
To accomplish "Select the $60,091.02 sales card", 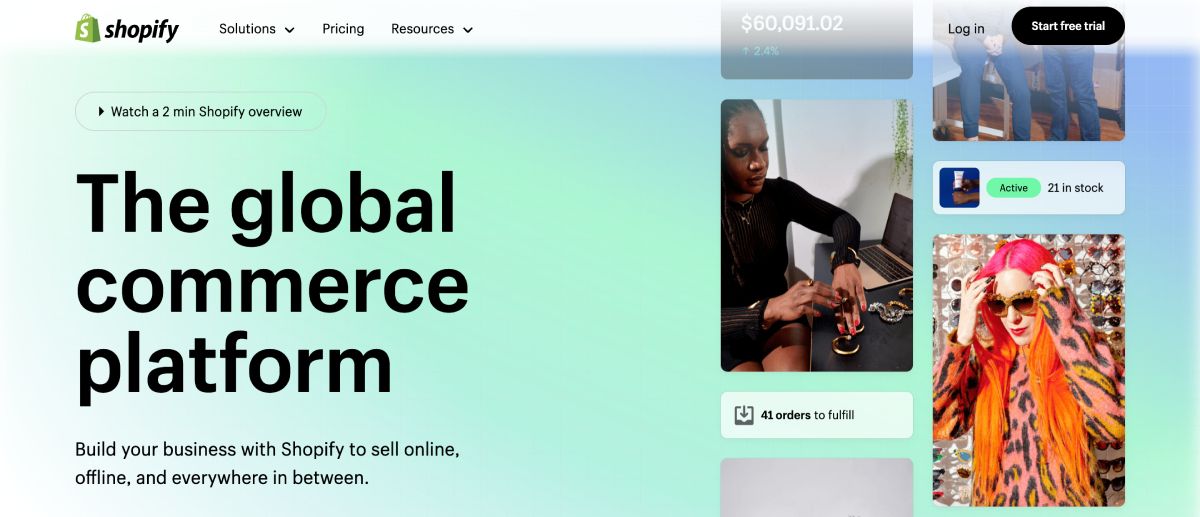I will (x=817, y=39).
